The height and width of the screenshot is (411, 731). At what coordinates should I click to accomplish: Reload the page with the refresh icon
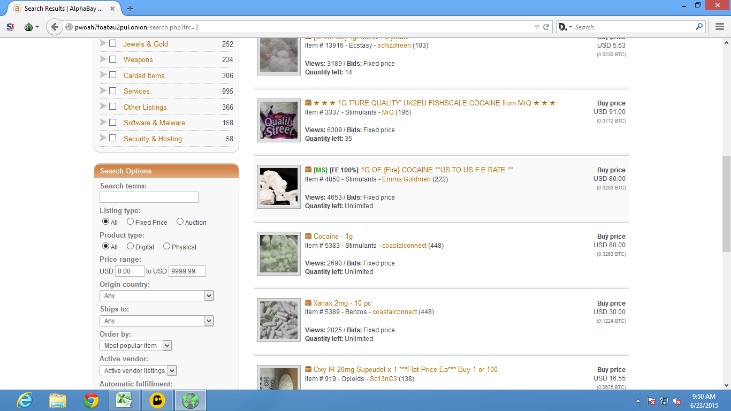[x=546, y=27]
